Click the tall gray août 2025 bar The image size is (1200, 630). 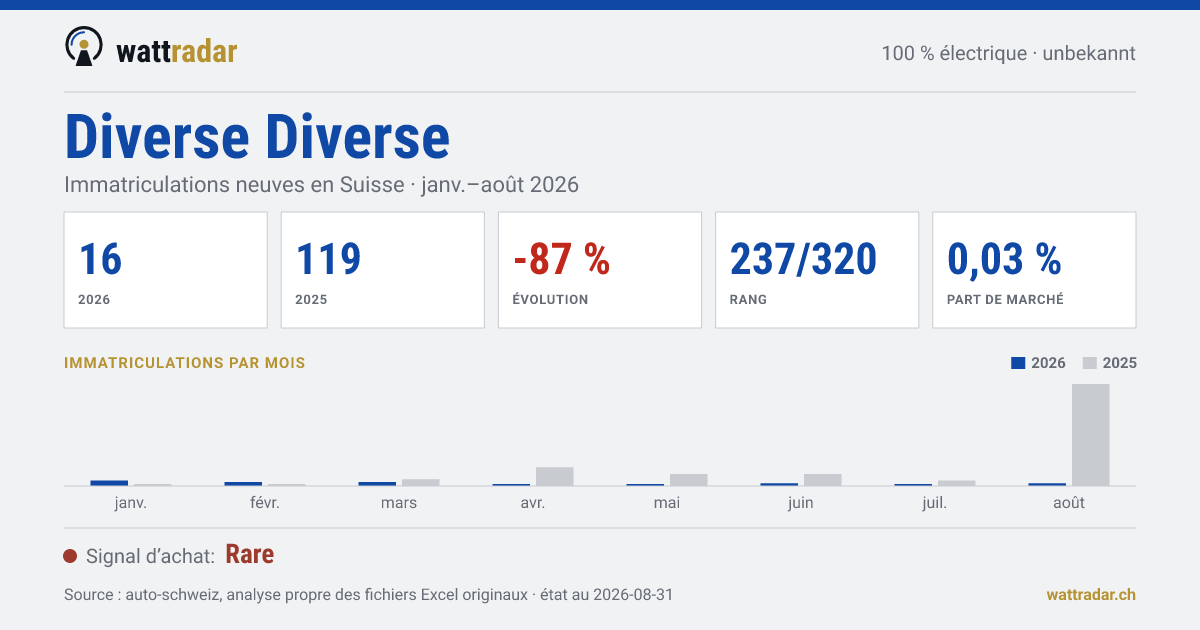pyautogui.click(x=1091, y=435)
